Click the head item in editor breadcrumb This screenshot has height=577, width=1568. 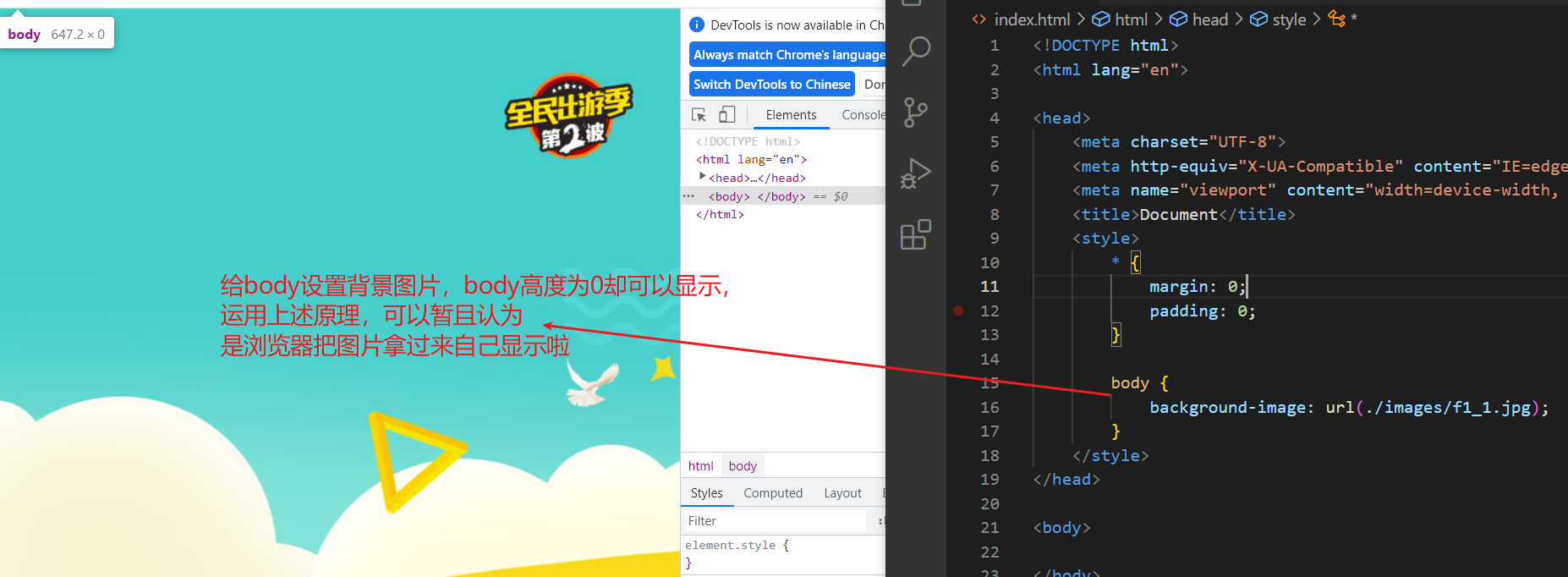[1199, 19]
